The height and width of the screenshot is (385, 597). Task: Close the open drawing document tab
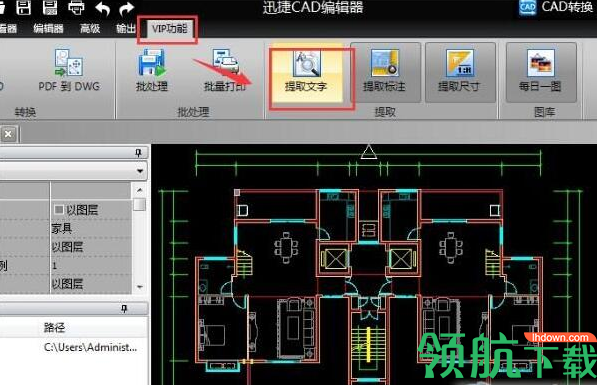click(8, 134)
